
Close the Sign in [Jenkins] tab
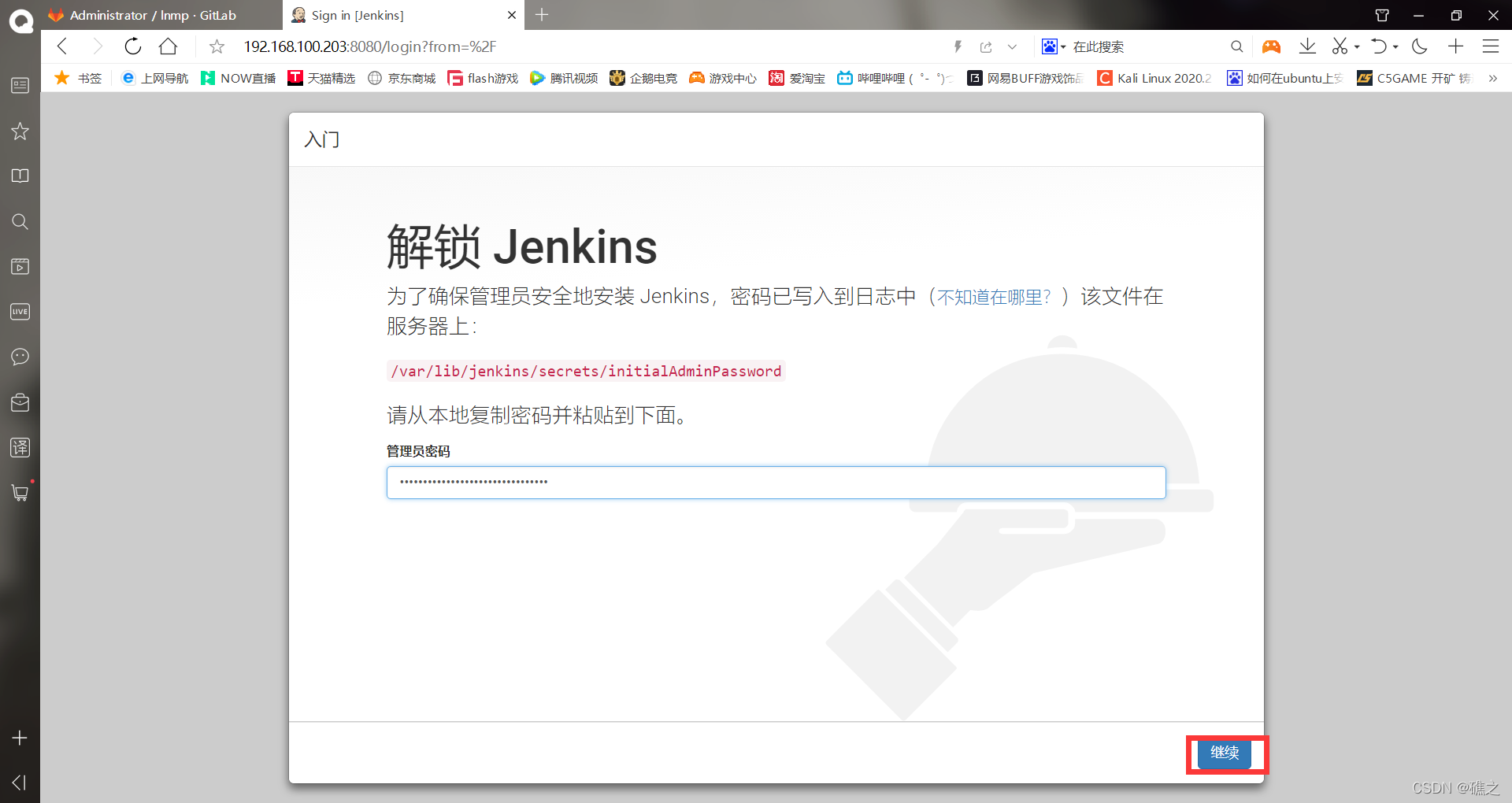tap(512, 15)
